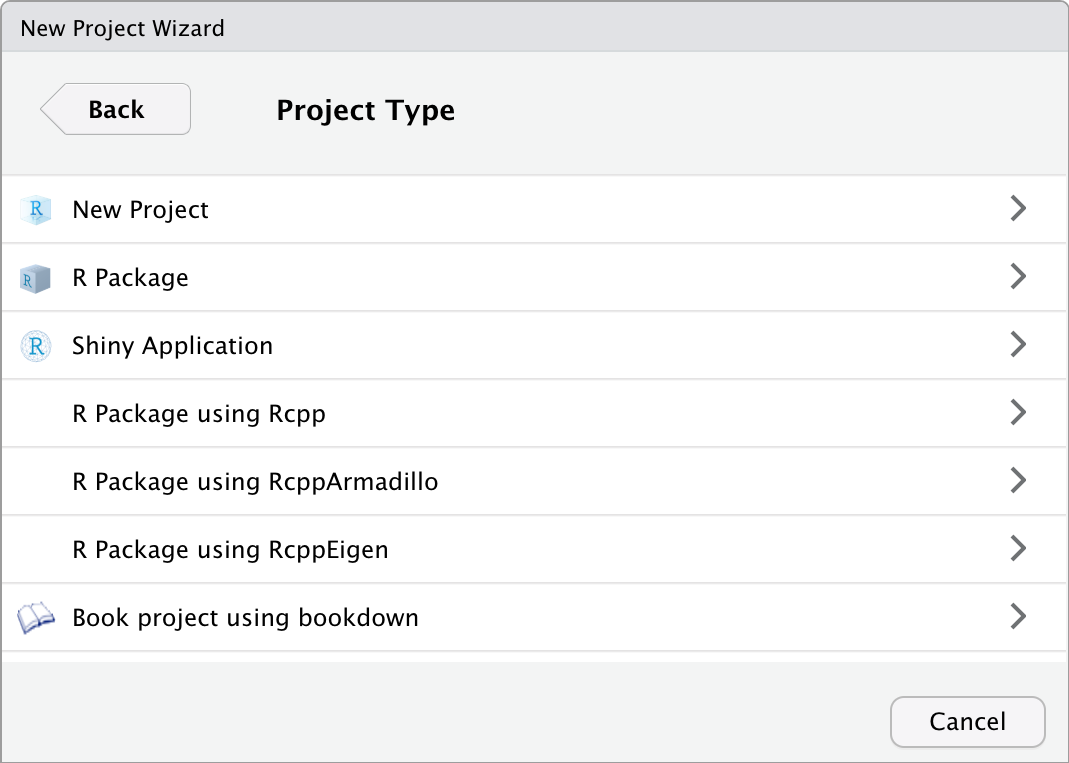Click the Shiny Application R icon

point(36,346)
